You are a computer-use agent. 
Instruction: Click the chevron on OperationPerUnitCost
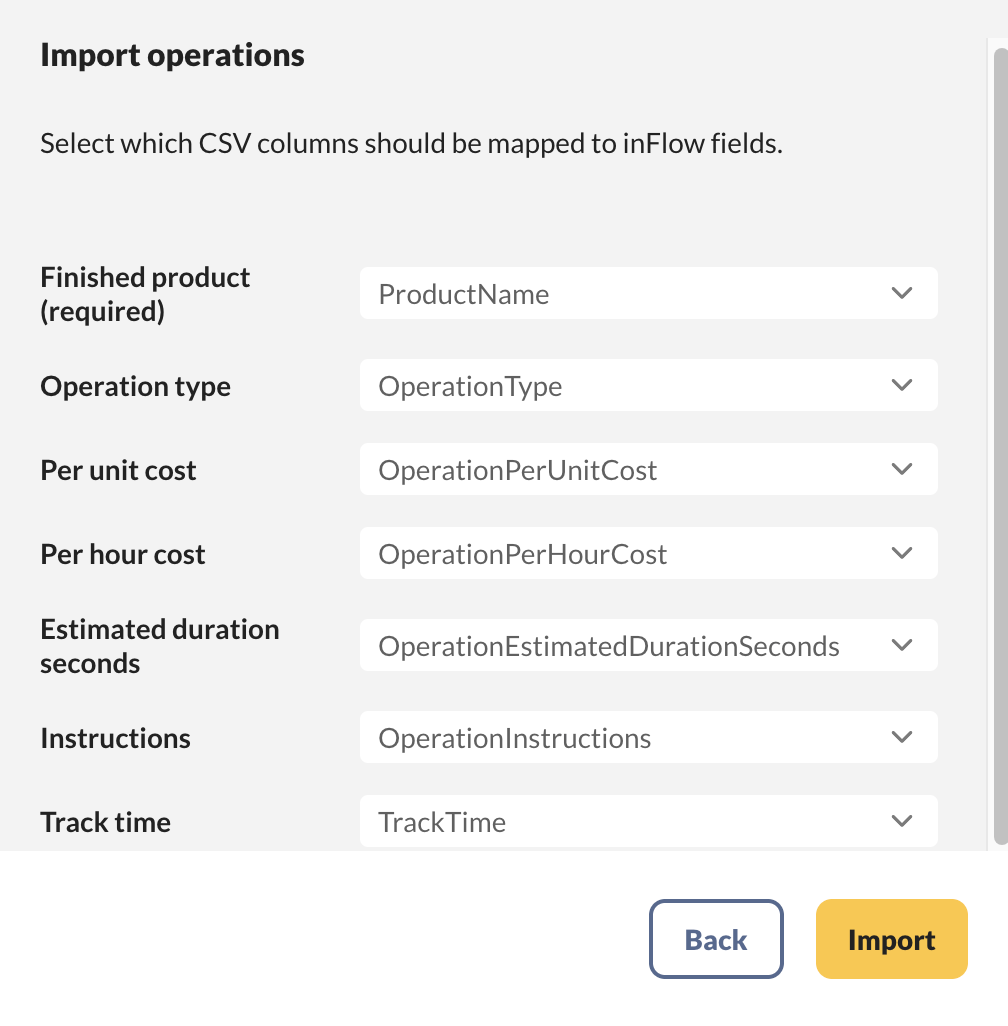click(901, 469)
